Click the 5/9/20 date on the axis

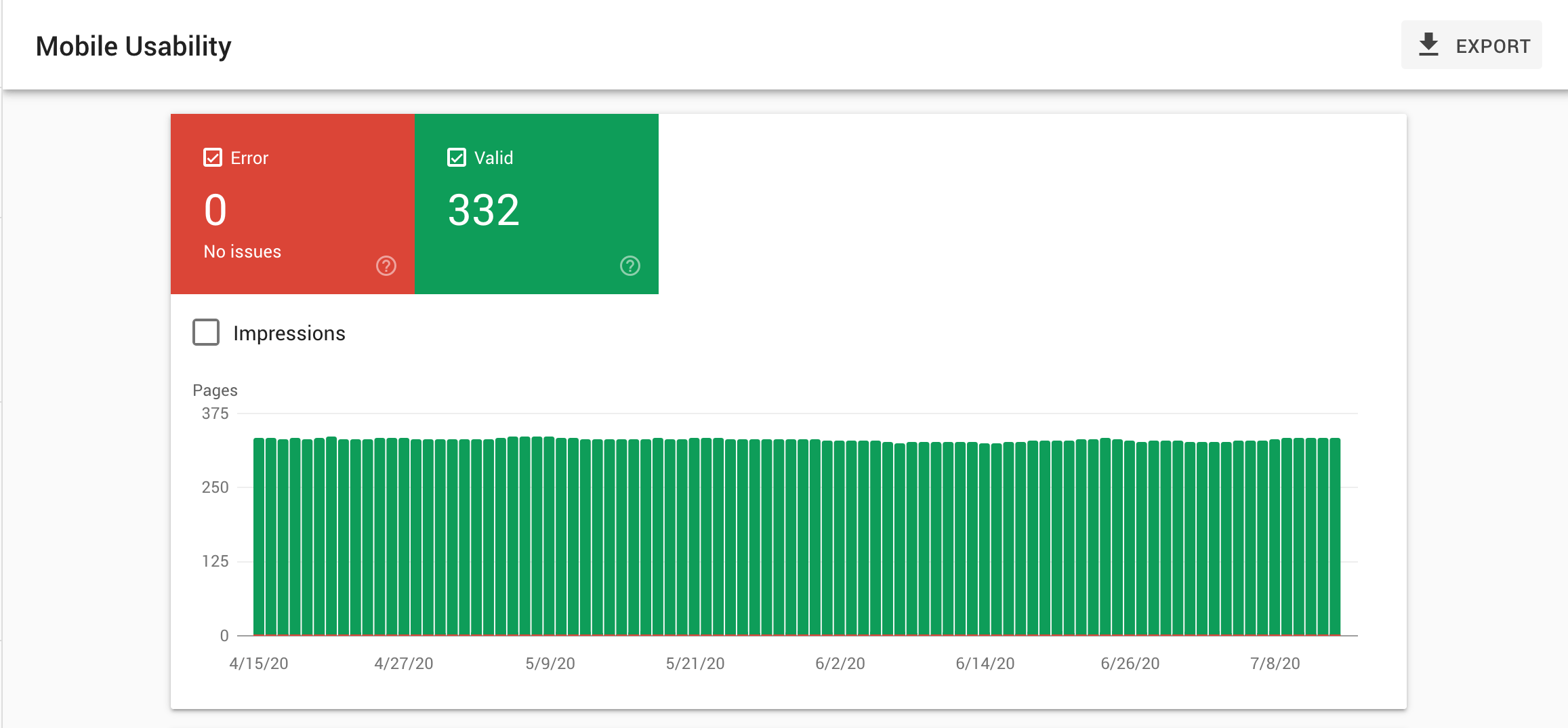pos(550,664)
